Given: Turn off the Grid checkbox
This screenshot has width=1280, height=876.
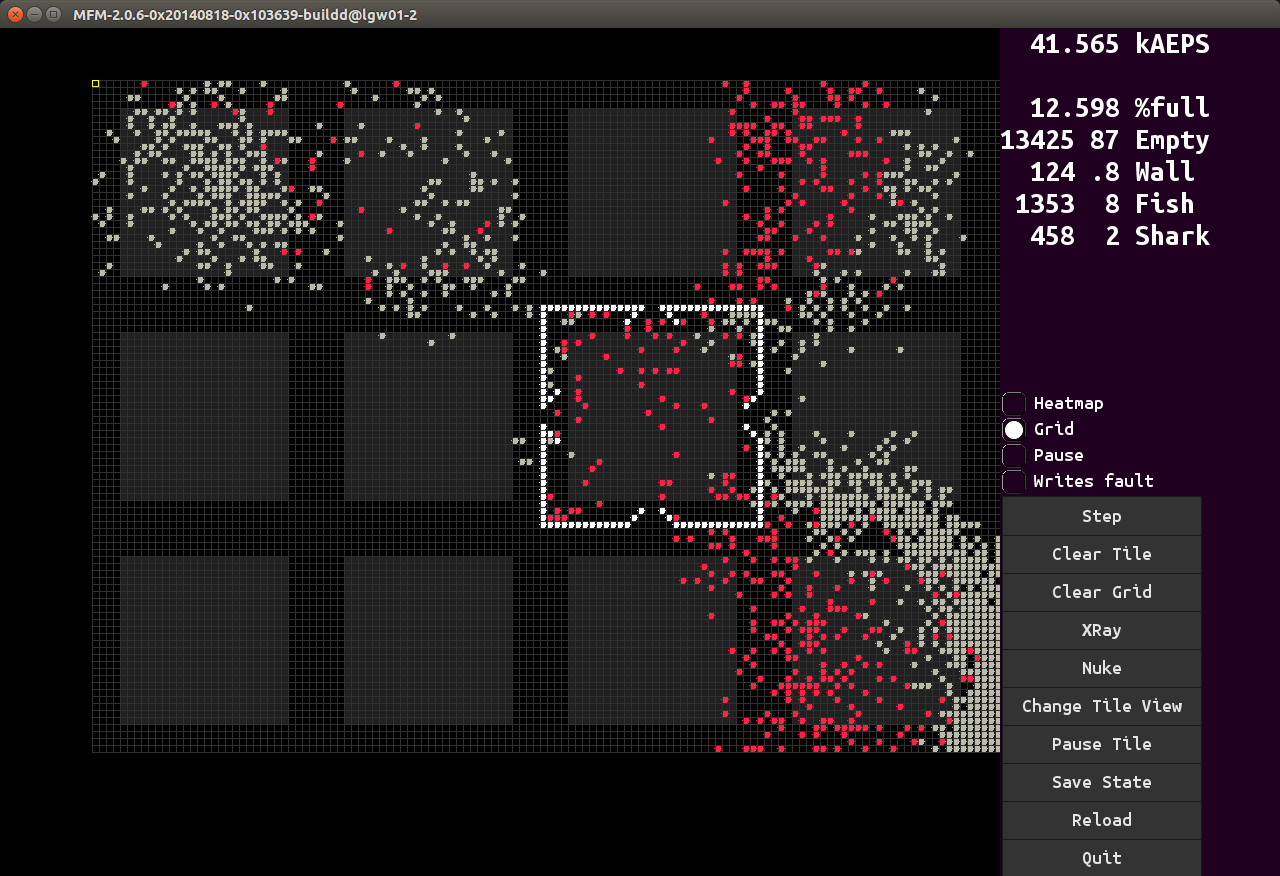Looking at the screenshot, I should [1014, 430].
